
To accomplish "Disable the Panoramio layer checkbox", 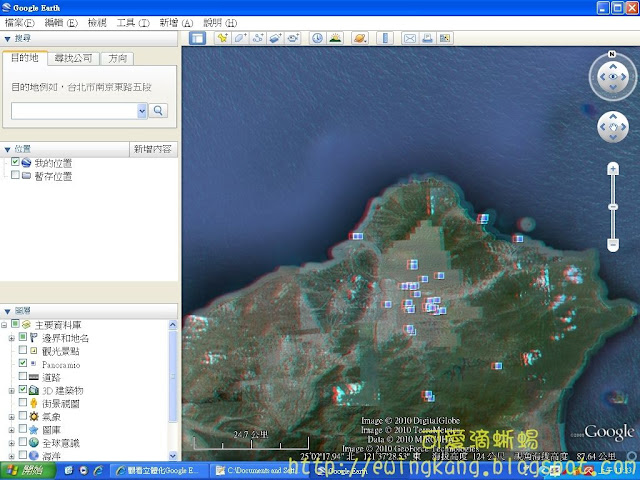I will point(23,363).
